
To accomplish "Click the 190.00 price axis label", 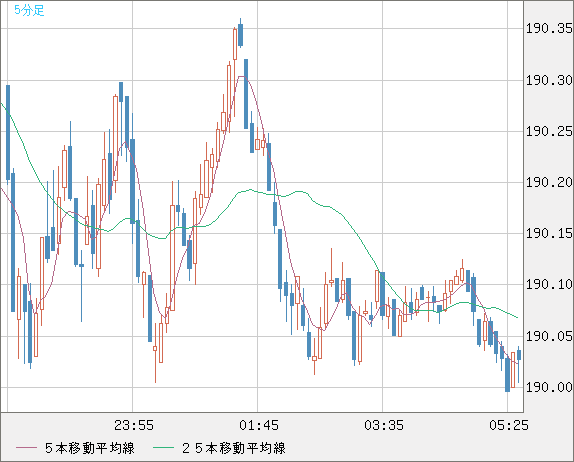I will click(549, 387).
